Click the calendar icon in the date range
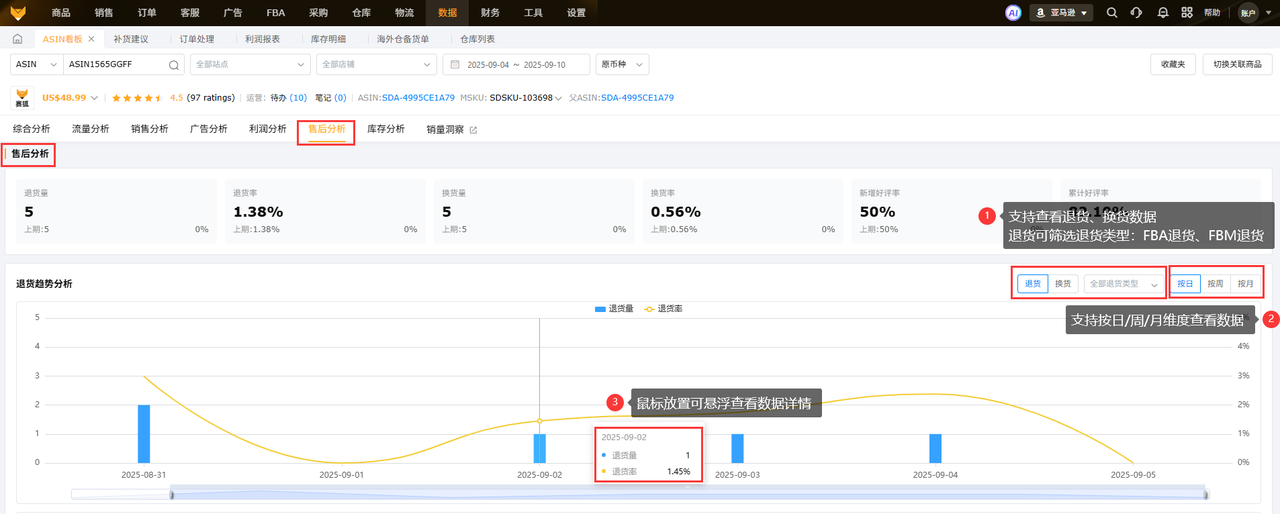Image resolution: width=1280 pixels, height=514 pixels. click(x=456, y=64)
